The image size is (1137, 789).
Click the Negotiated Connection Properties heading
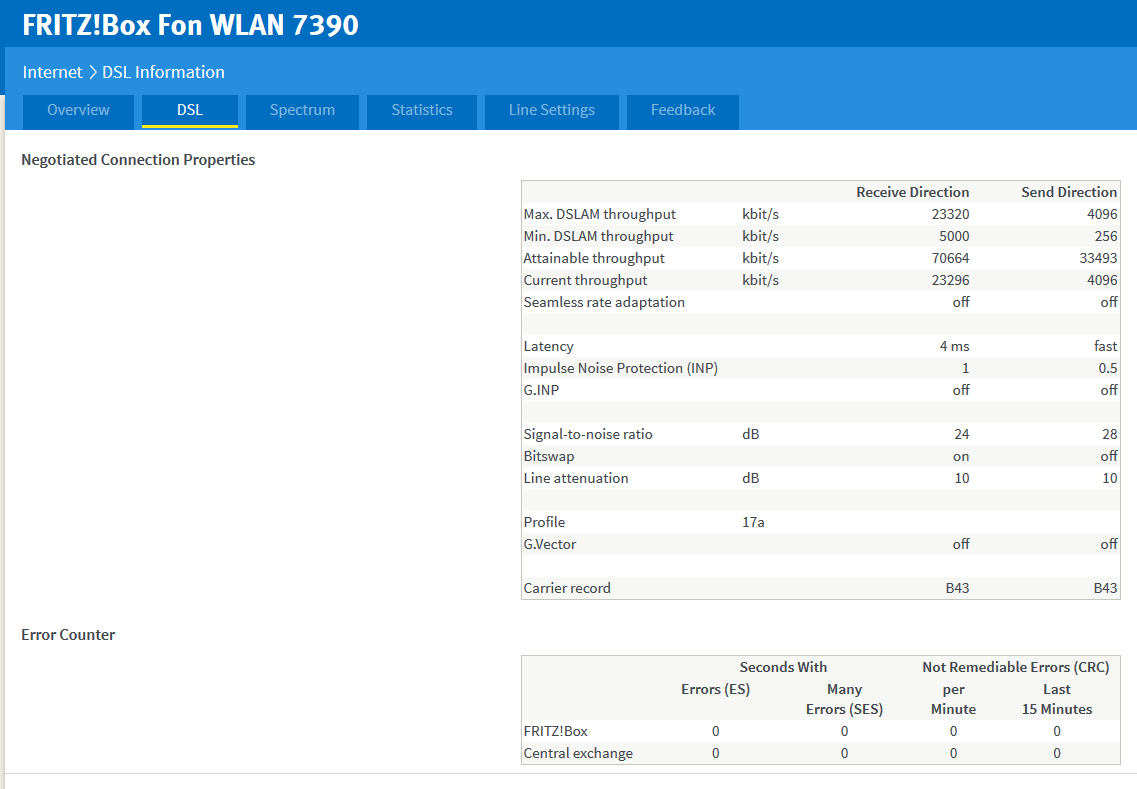click(x=138, y=160)
